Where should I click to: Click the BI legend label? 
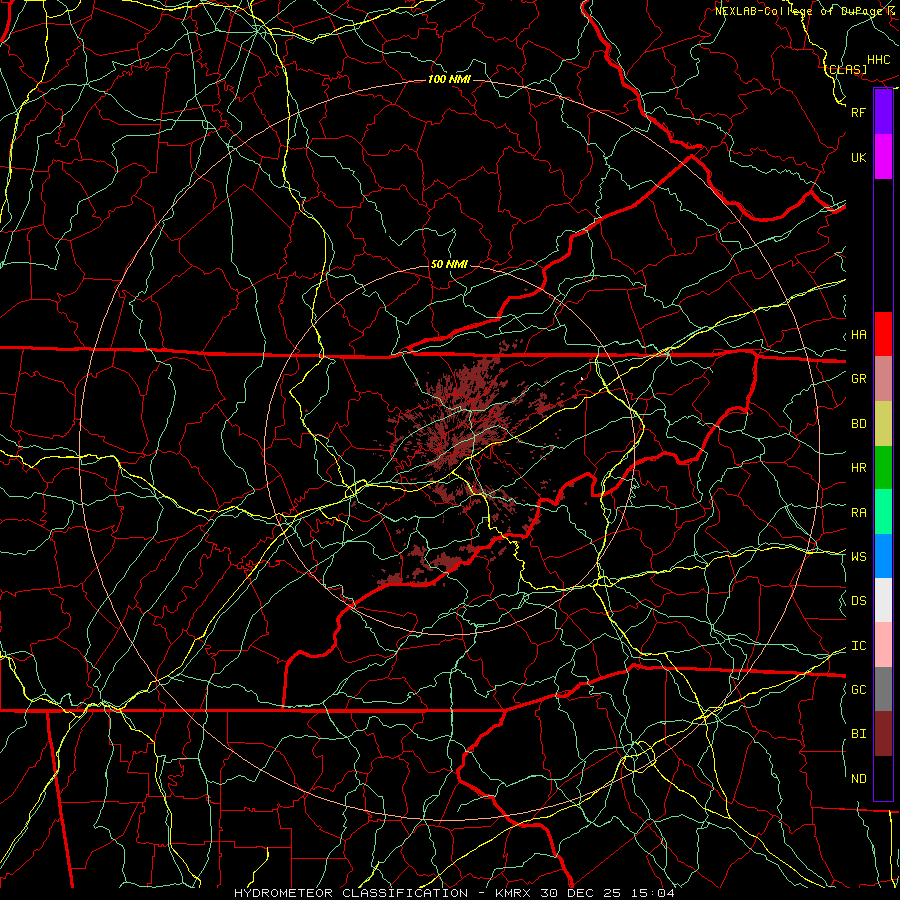[x=859, y=734]
